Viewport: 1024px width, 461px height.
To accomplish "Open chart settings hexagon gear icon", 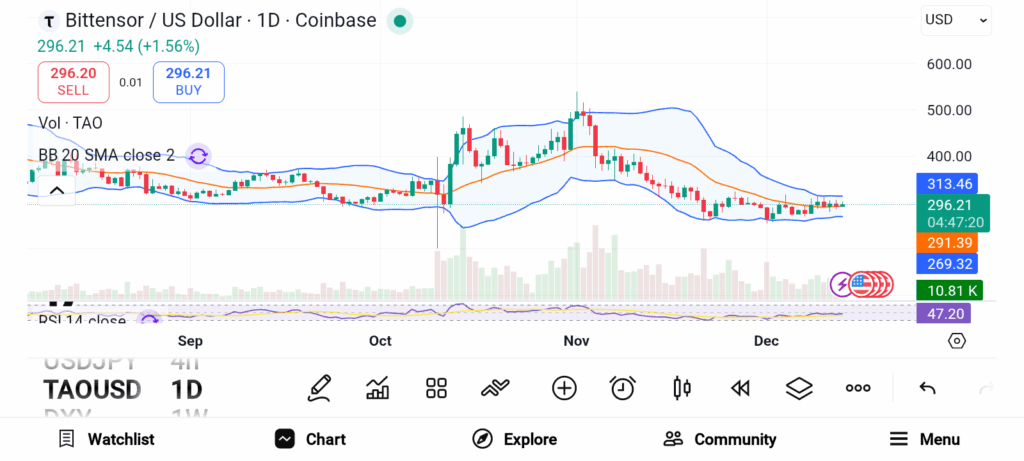I will 957,341.
